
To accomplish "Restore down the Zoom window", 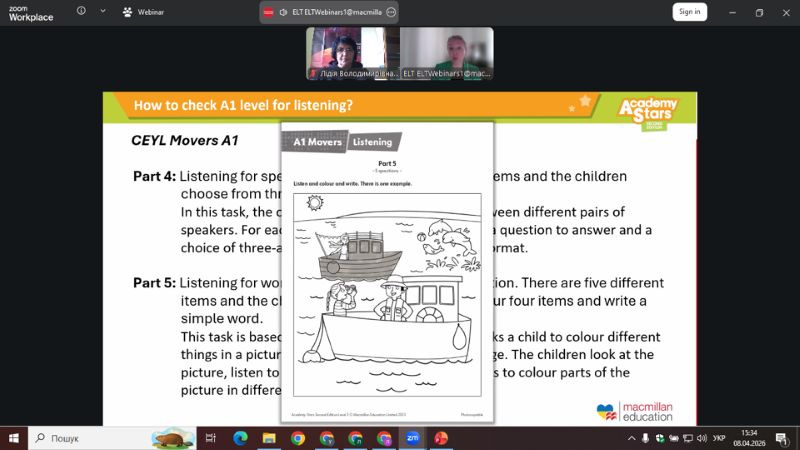I will [759, 12].
